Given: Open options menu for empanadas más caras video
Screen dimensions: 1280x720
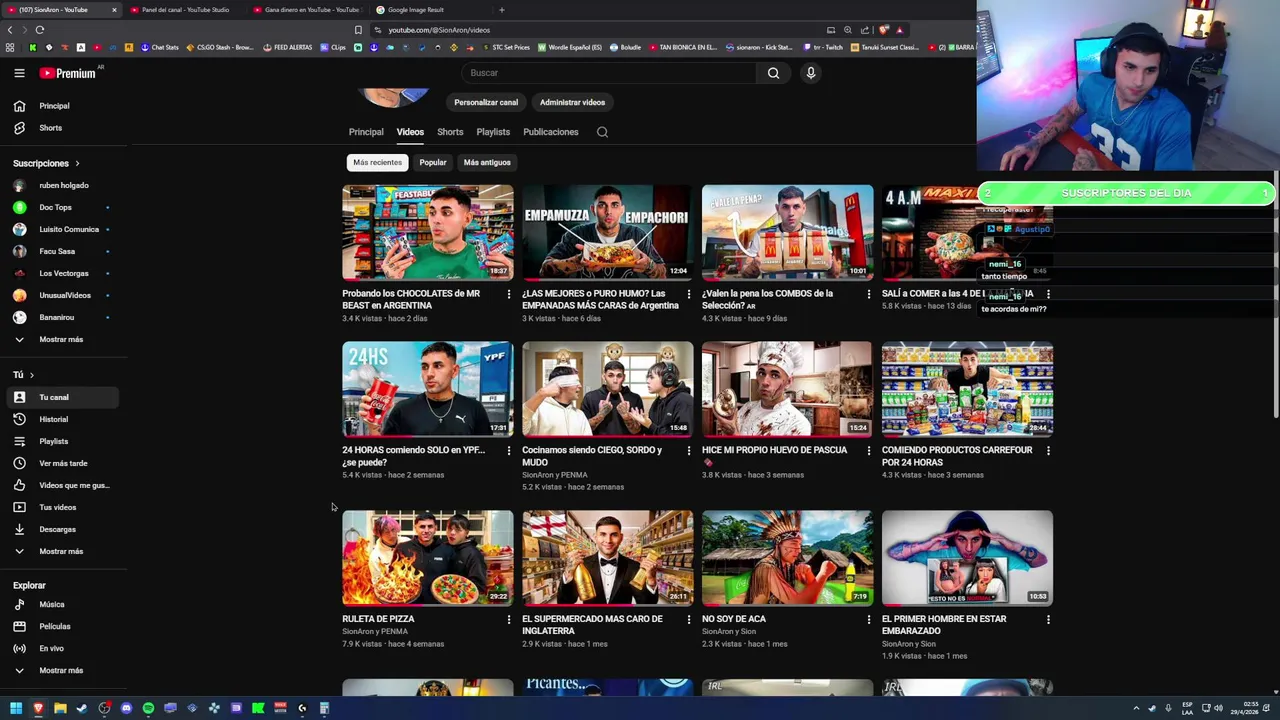Looking at the screenshot, I should tap(688, 294).
